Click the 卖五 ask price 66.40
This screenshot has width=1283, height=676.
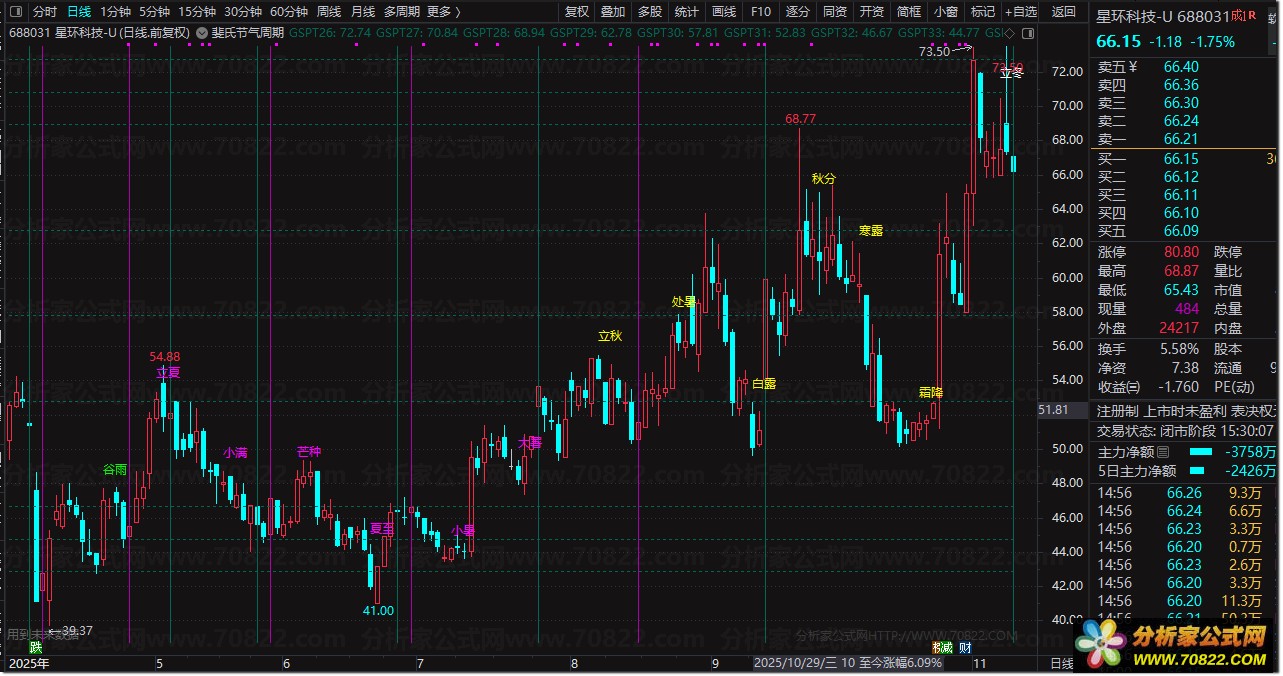click(x=1181, y=67)
